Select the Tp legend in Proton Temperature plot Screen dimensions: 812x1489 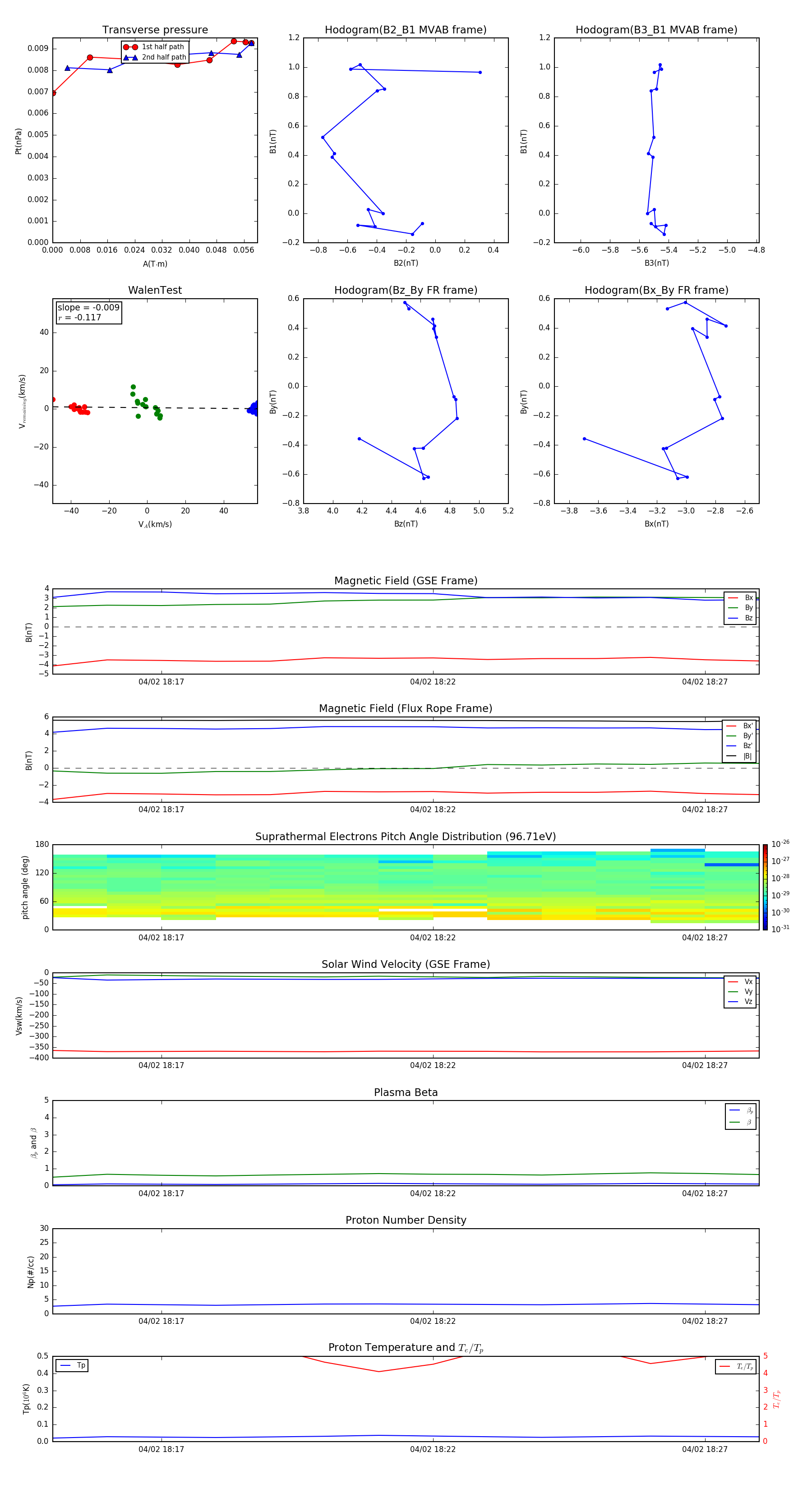pos(72,1365)
